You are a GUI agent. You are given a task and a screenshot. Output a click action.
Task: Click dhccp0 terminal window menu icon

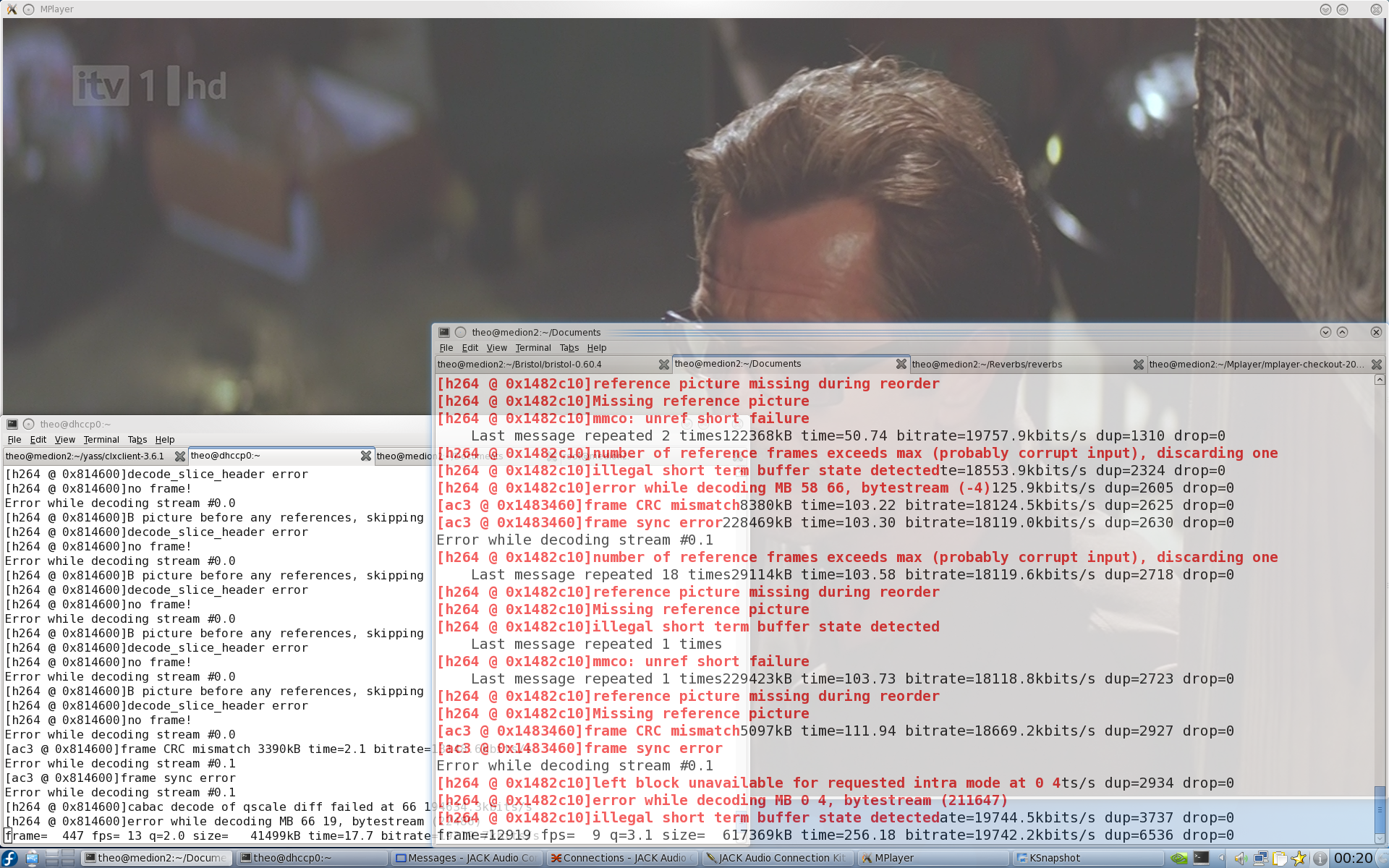point(12,425)
